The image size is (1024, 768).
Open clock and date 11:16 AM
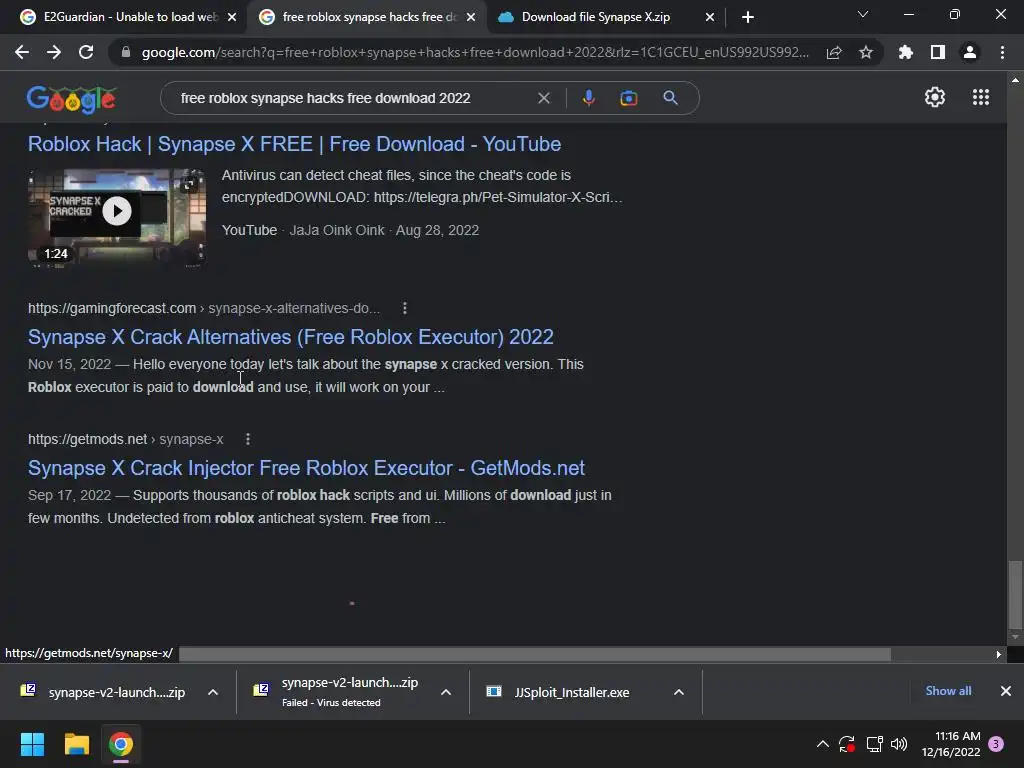(951, 744)
